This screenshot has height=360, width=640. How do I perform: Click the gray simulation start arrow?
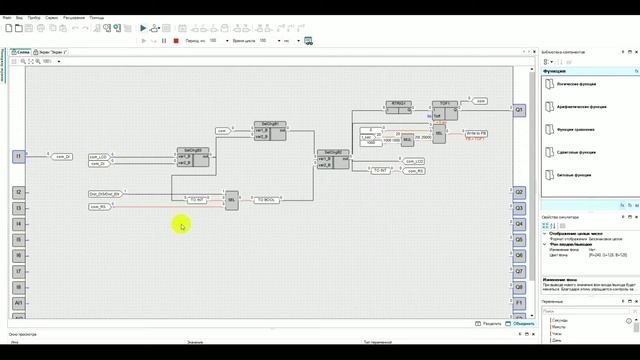[x=144, y=41]
